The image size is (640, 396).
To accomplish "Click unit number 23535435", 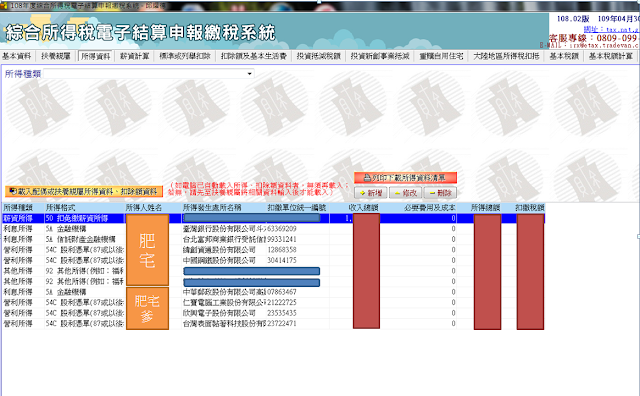I will pyautogui.click(x=282, y=313).
